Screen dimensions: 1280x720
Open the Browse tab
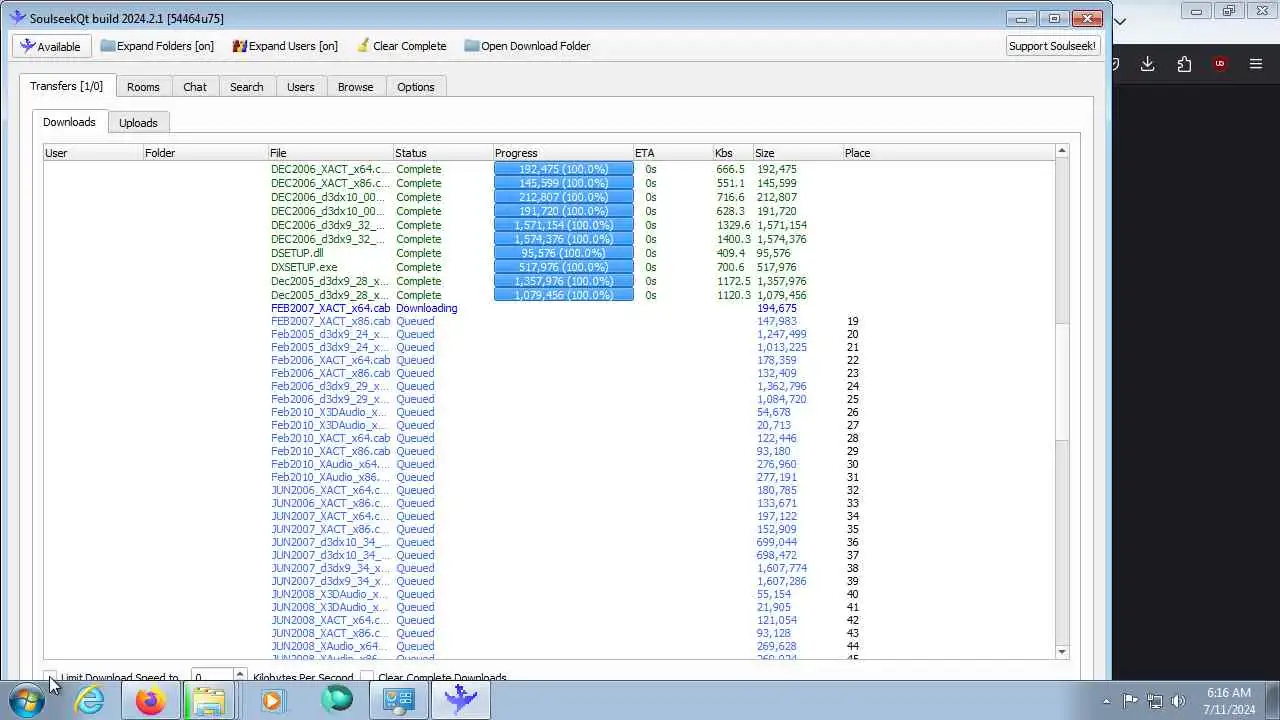pyautogui.click(x=355, y=87)
